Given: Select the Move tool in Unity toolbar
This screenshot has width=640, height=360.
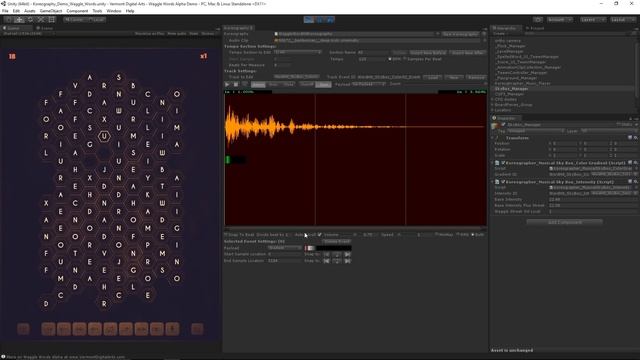Looking at the screenshot, I should (19, 20).
